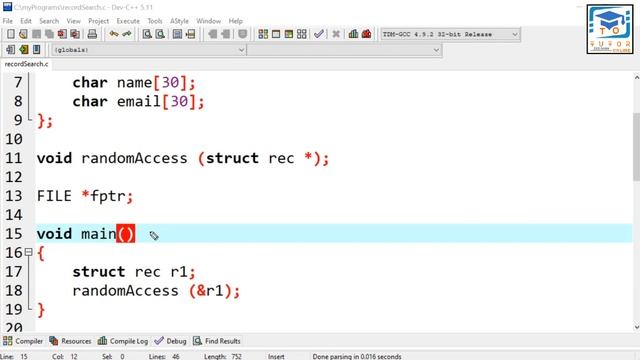Click the editor vertical scrollbar thumb
The image size is (640, 360).
[636, 146]
